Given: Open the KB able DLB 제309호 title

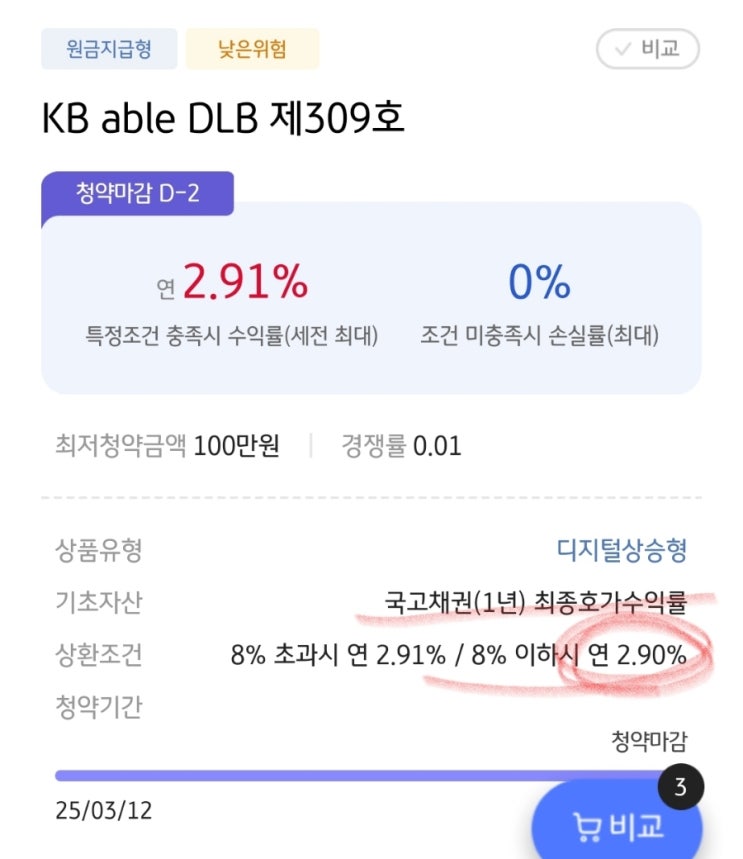Looking at the screenshot, I should tap(222, 120).
